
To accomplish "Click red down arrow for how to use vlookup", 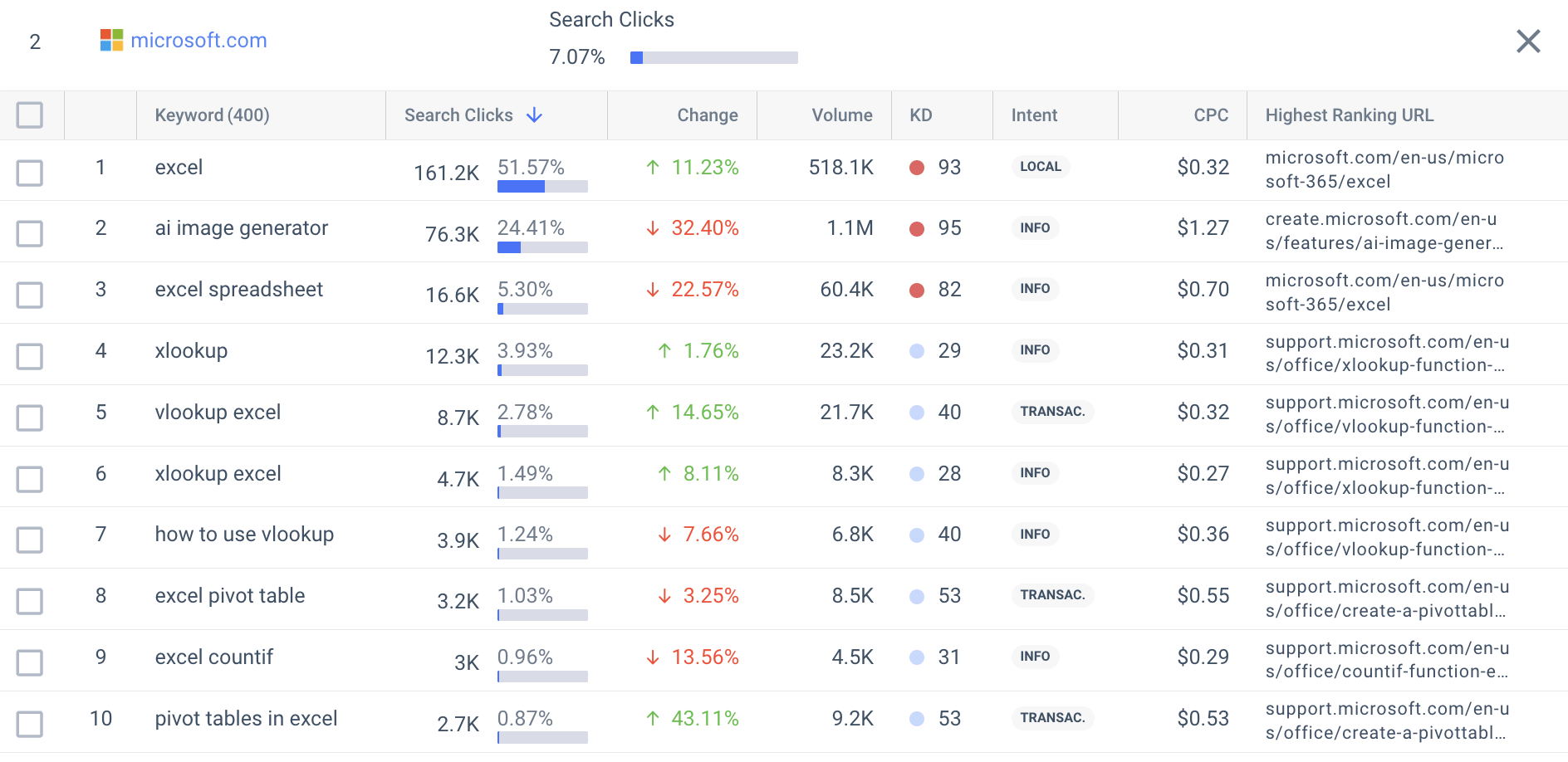I will click(x=664, y=535).
